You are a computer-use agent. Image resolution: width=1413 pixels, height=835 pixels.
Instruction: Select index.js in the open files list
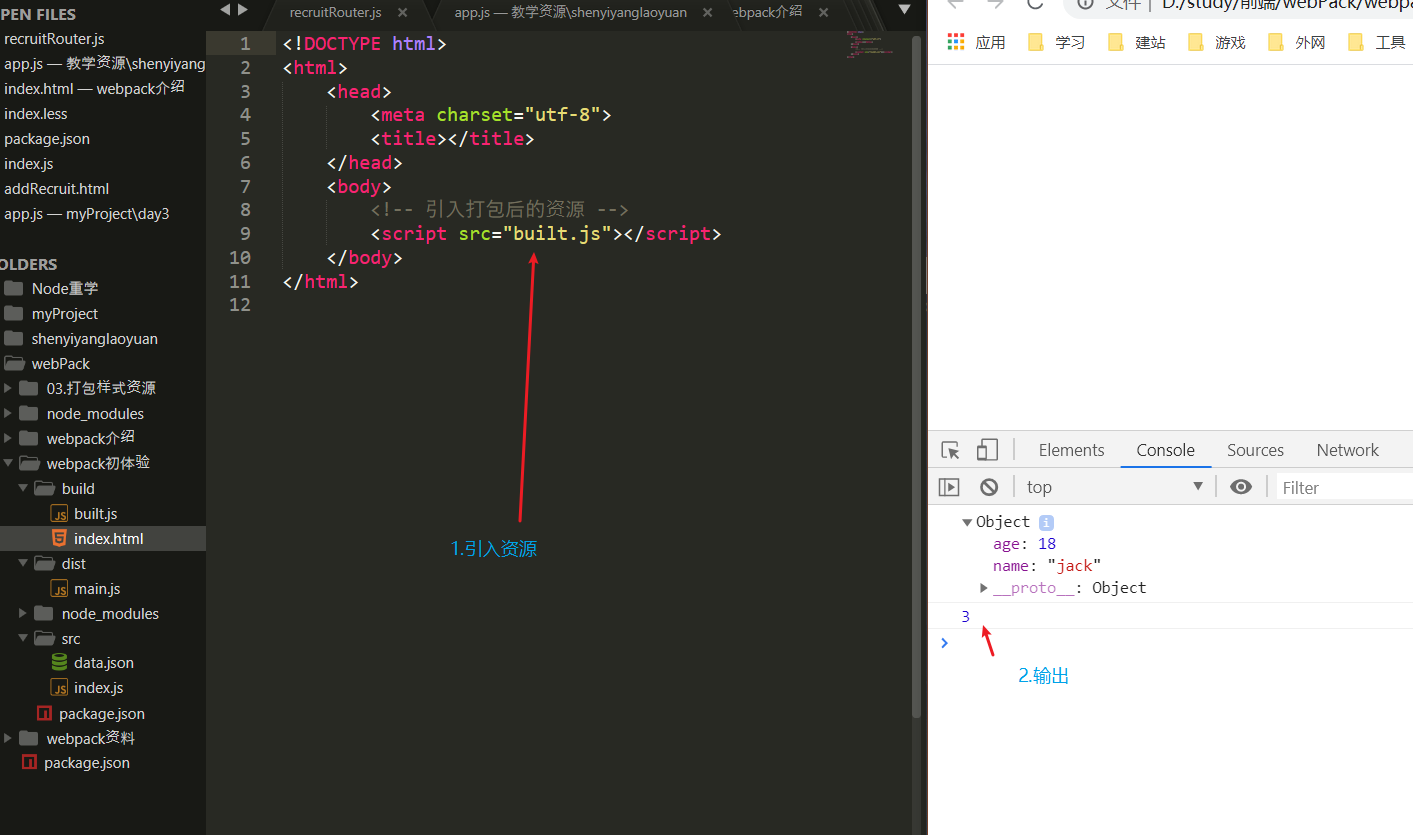29,164
